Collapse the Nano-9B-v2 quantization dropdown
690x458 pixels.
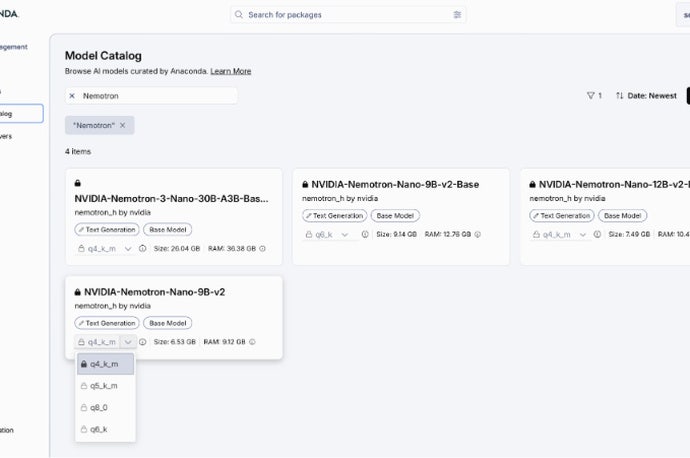[x=127, y=342]
